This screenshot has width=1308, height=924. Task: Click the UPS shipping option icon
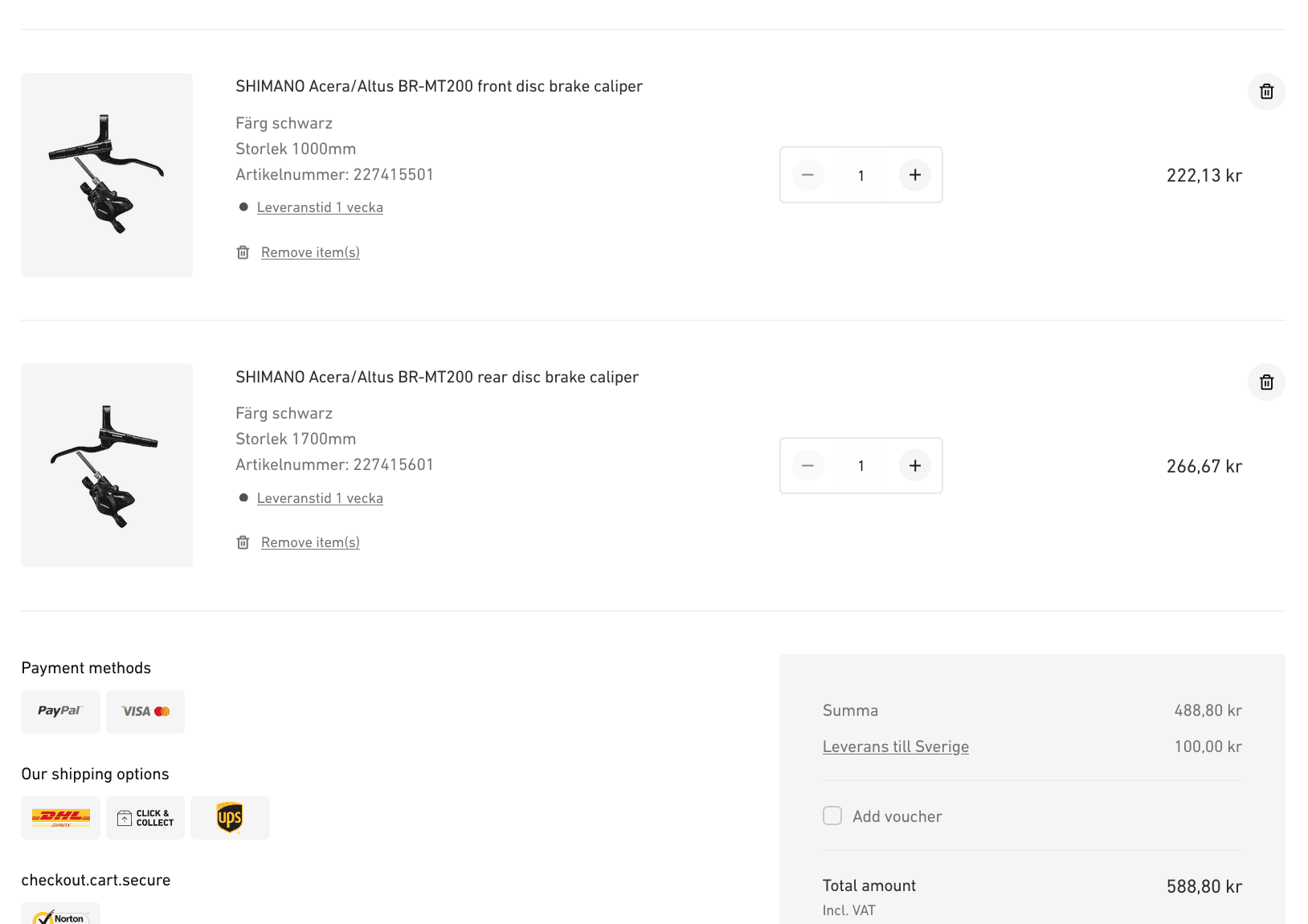tap(230, 818)
